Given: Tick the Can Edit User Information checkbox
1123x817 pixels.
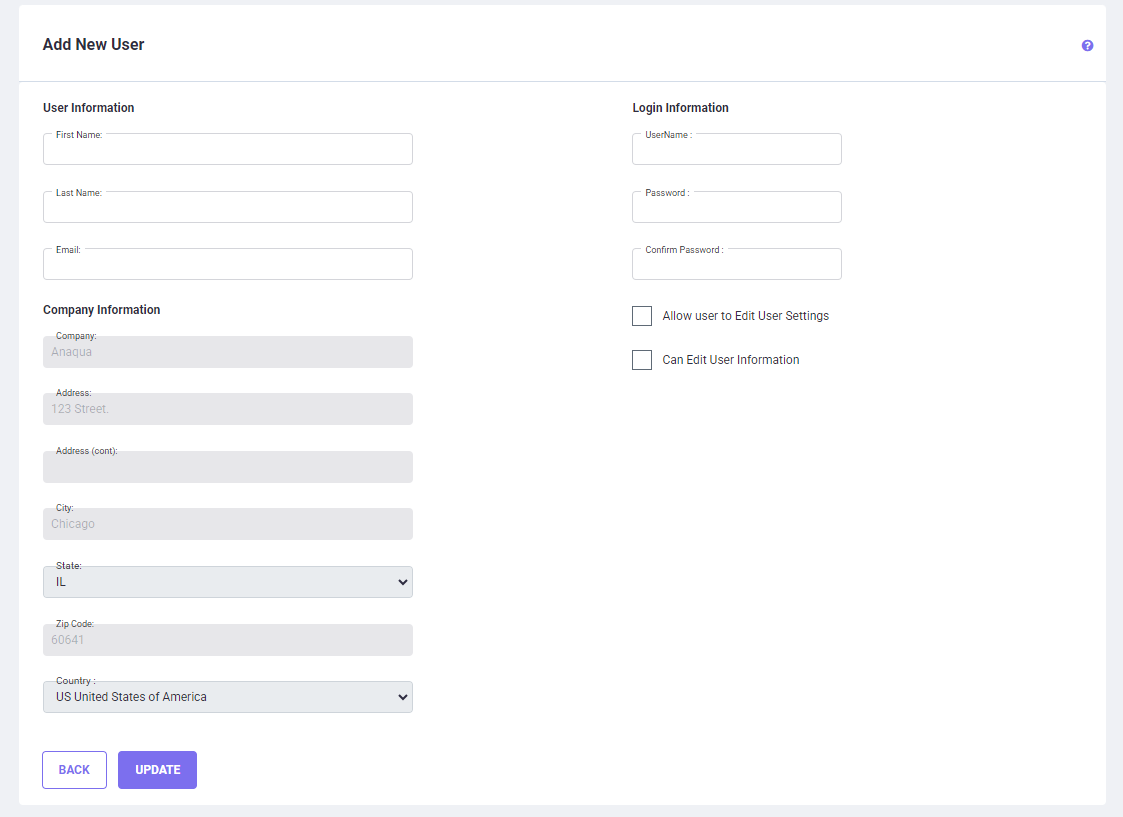Looking at the screenshot, I should pos(642,360).
